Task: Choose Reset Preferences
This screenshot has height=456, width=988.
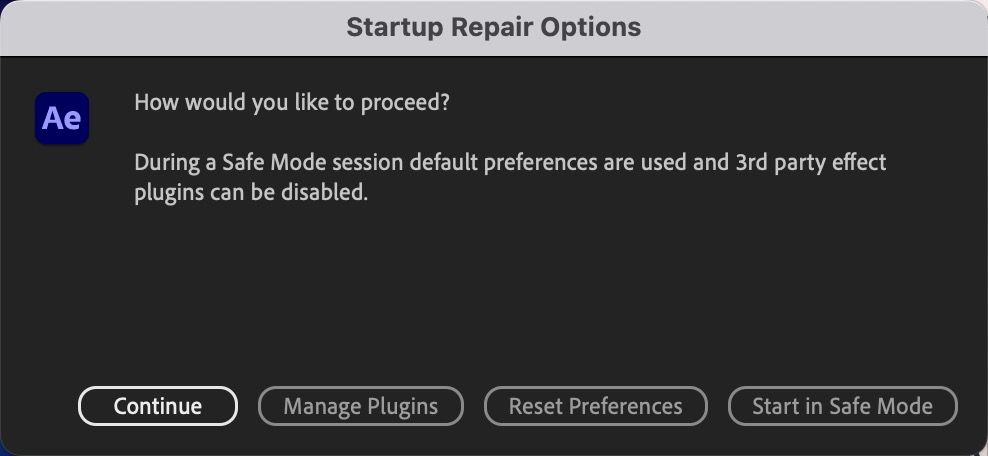Action: [x=595, y=406]
